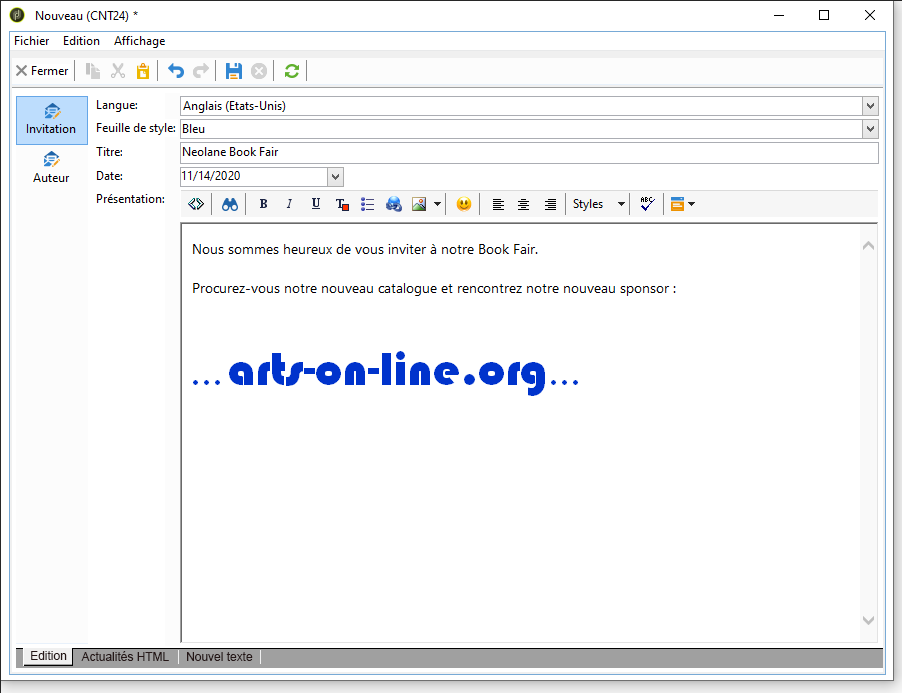Open the Langue dropdown arrow
902x693 pixels.
point(870,106)
